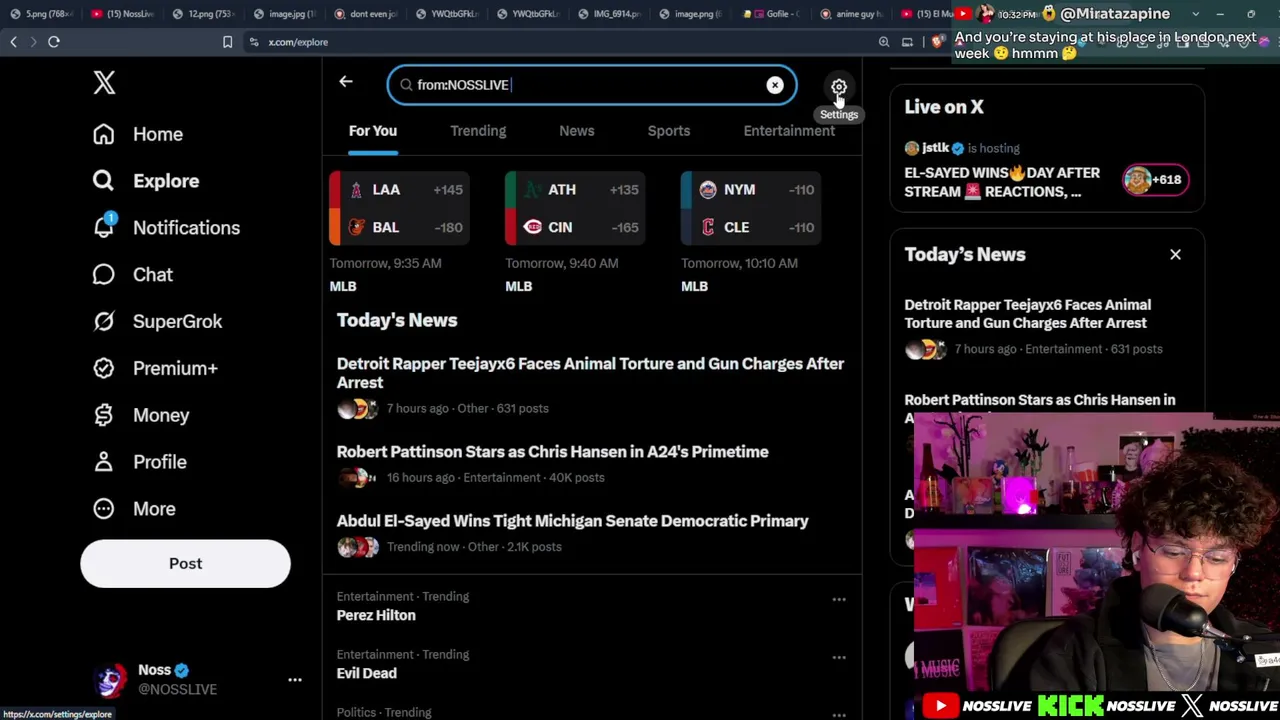Switch to the 12.png browser tab
This screenshot has height=720, width=1280.
click(x=203, y=14)
